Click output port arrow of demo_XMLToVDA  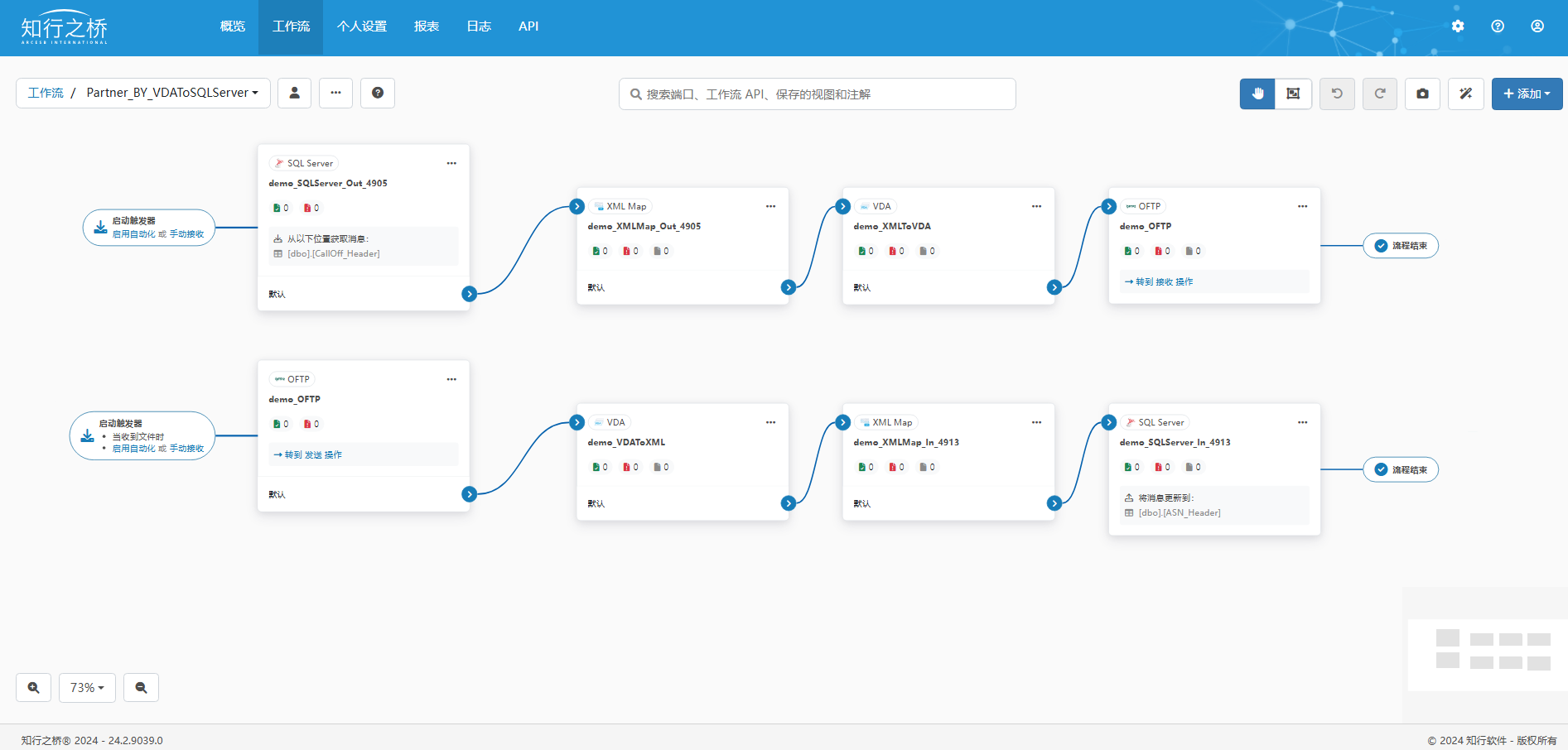pyautogui.click(x=1054, y=287)
